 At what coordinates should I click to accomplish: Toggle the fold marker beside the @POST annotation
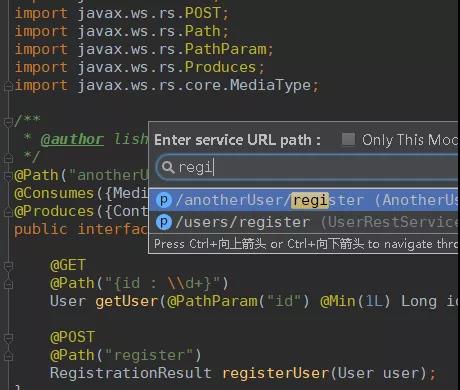coord(8,338)
